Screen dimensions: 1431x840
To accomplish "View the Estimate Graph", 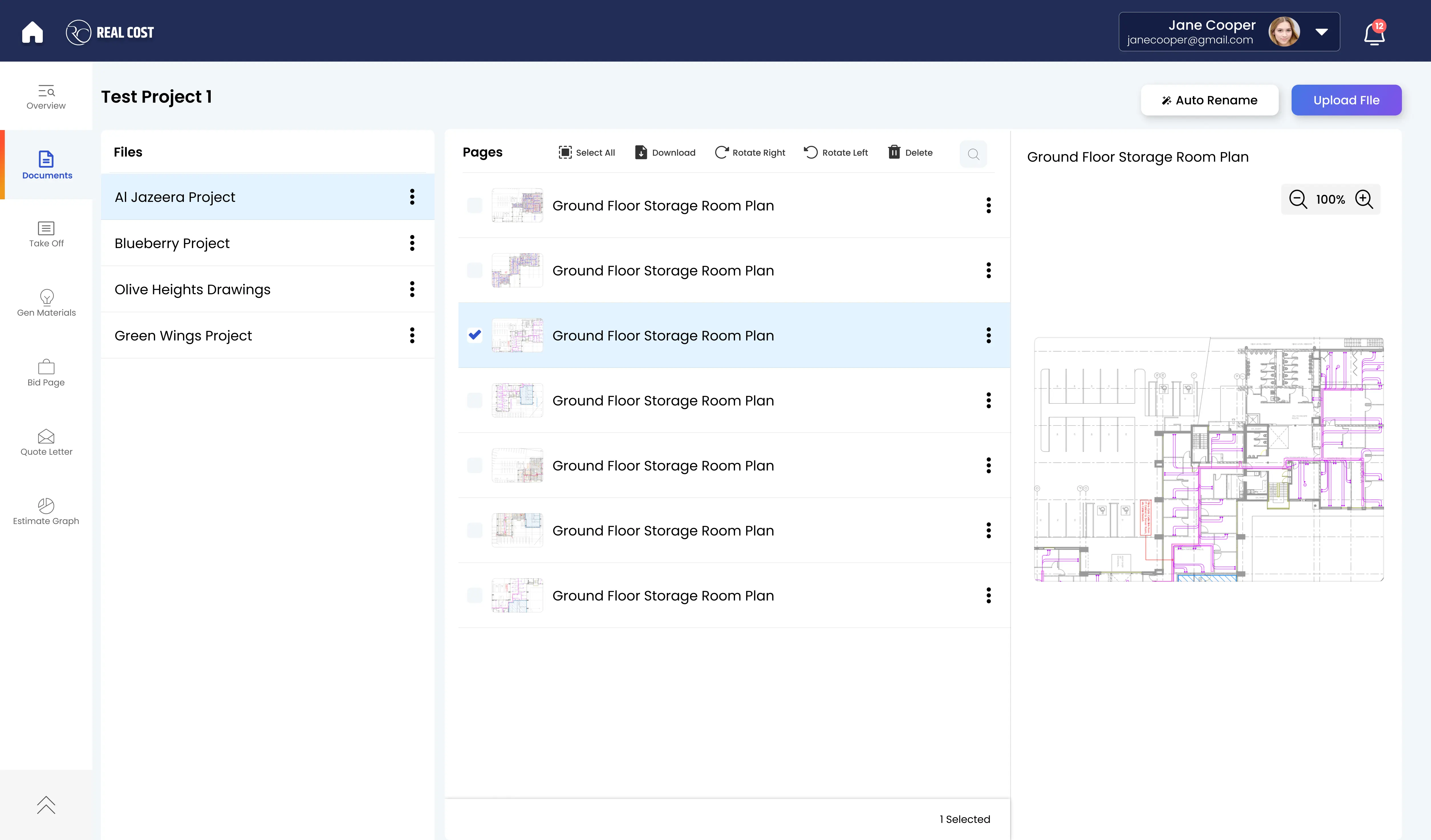I will (46, 511).
